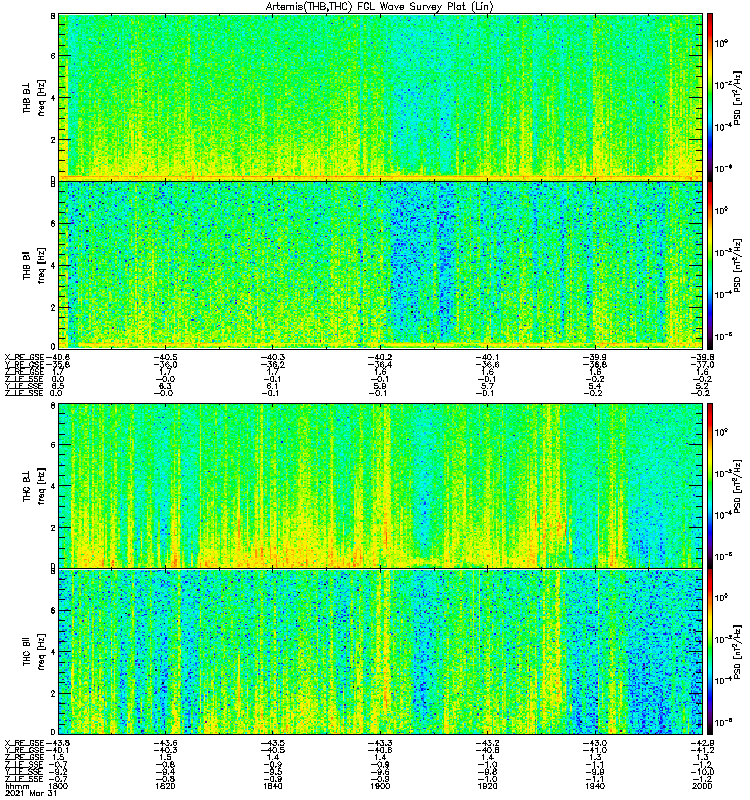The height and width of the screenshot is (800, 750).
Task: Click the THB X_RE_GSE value '-39.8'
Action: (702, 357)
